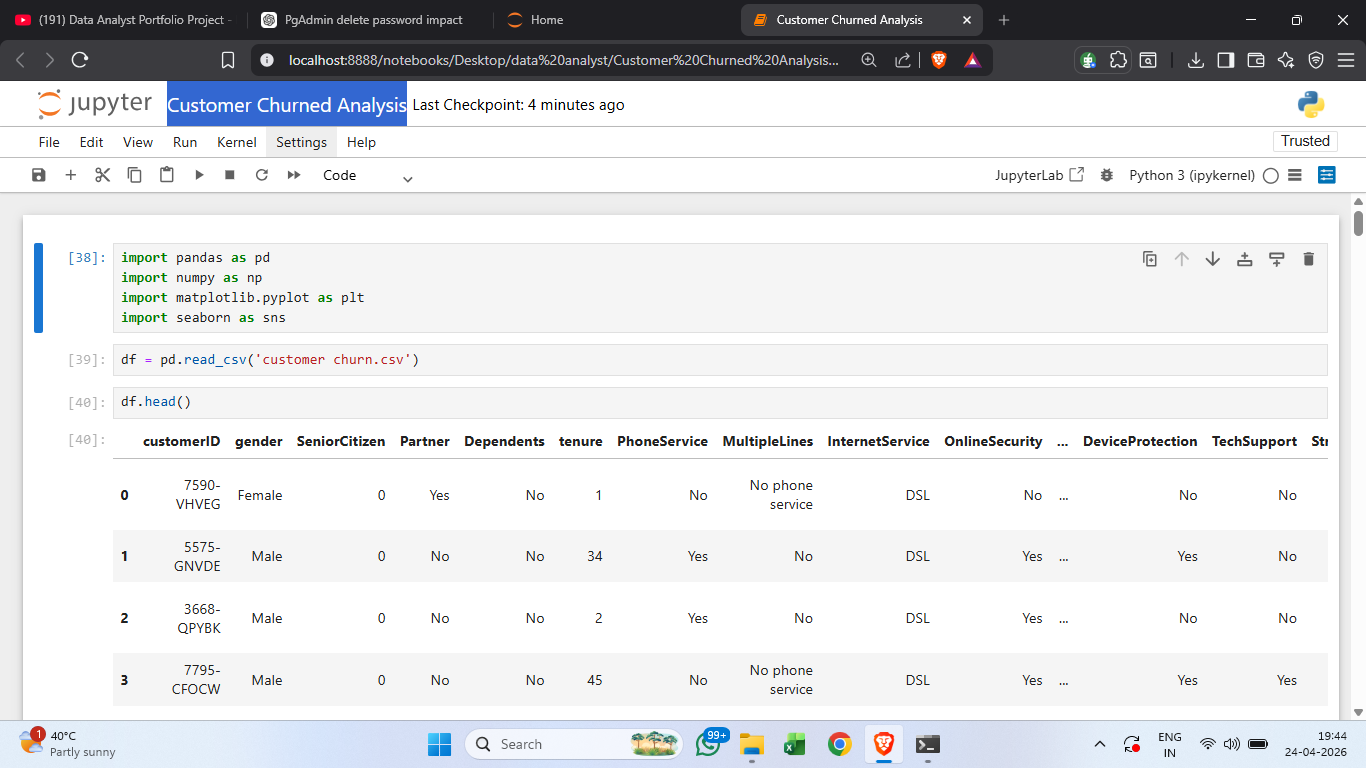Open the Run menu
Image resolution: width=1366 pixels, height=768 pixels.
(185, 142)
